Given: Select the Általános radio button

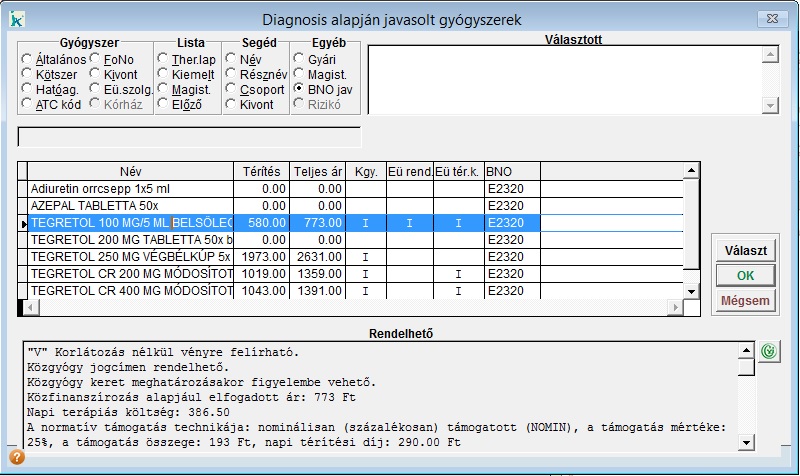Looking at the screenshot, I should [x=27, y=60].
